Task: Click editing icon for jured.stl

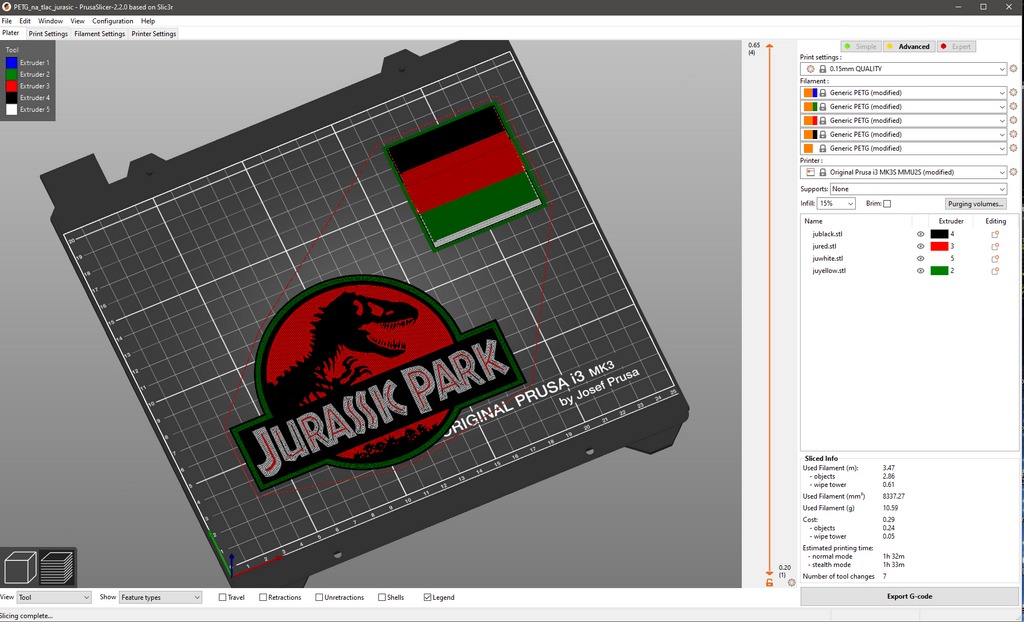Action: [995, 246]
